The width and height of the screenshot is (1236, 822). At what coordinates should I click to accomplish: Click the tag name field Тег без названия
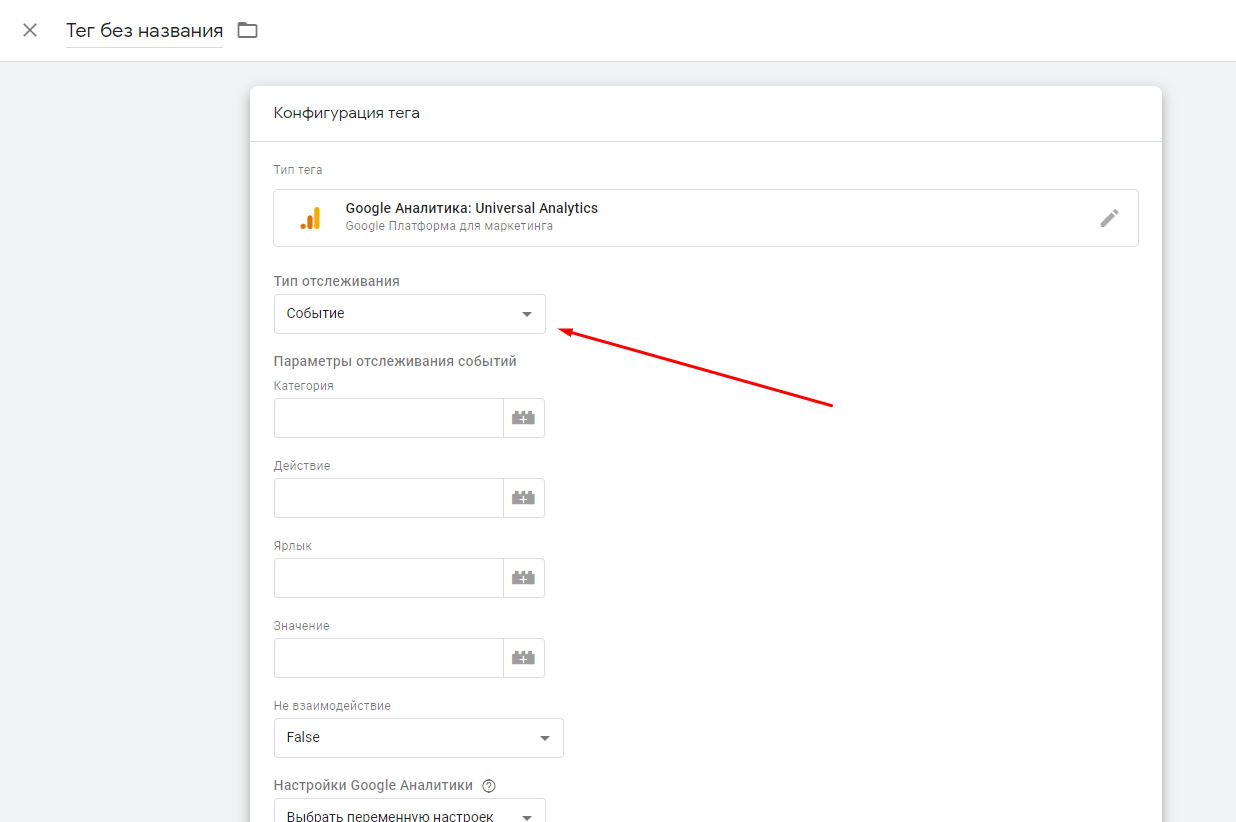point(144,31)
